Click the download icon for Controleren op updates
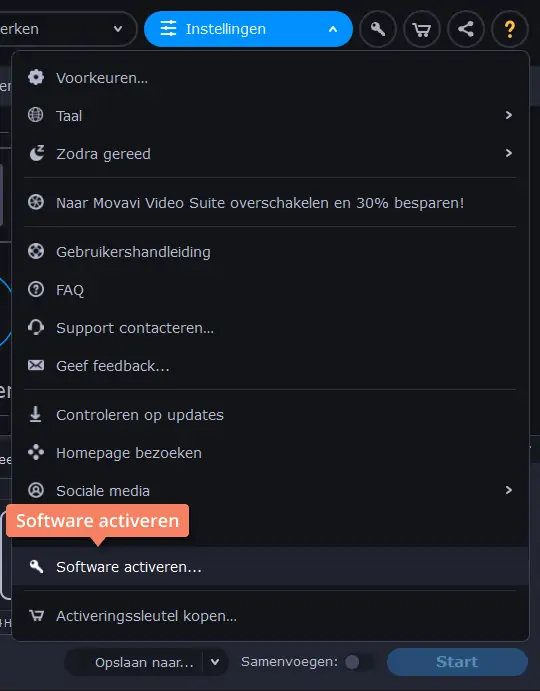The height and width of the screenshot is (691, 540). point(36,414)
